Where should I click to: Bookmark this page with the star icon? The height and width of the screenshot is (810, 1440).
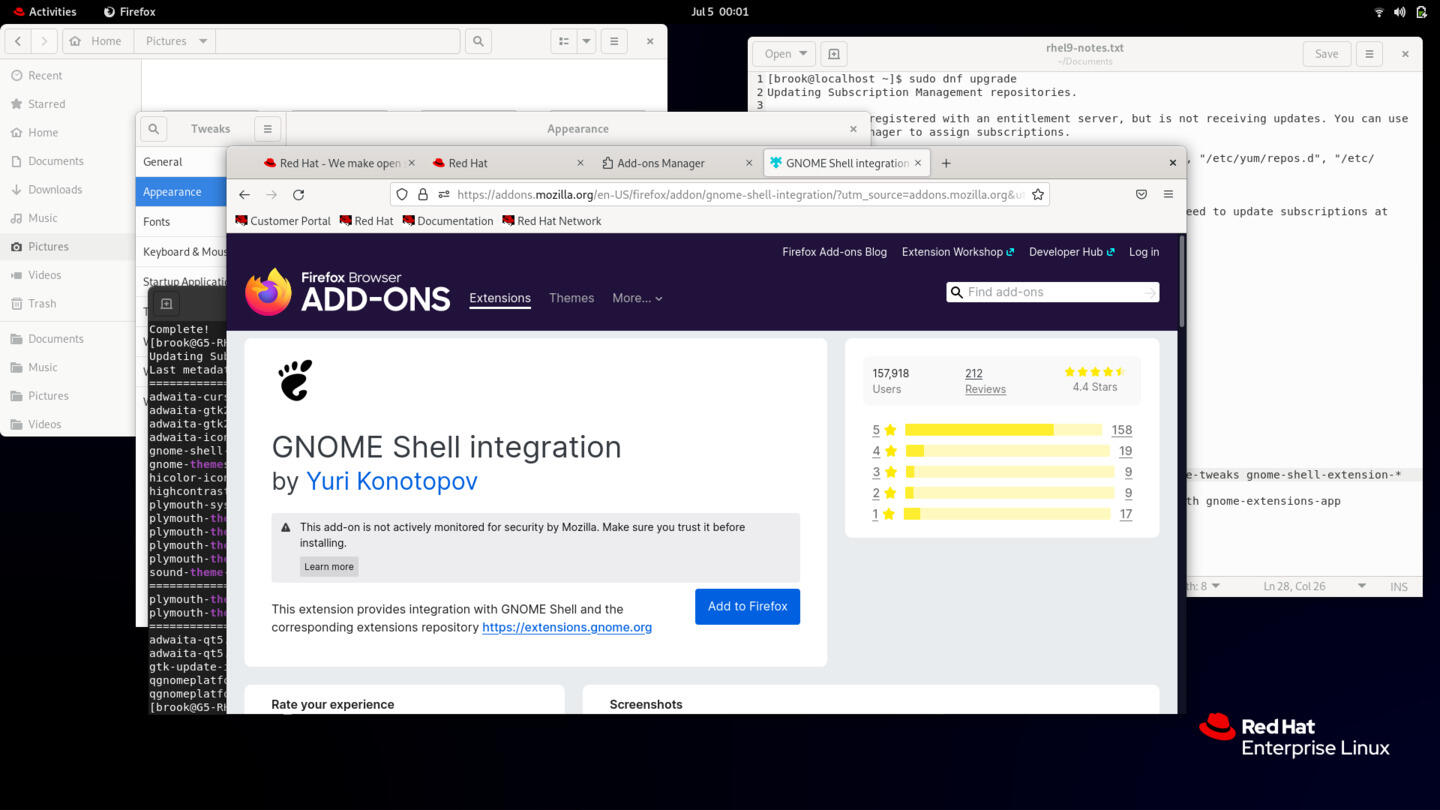pos(1038,194)
